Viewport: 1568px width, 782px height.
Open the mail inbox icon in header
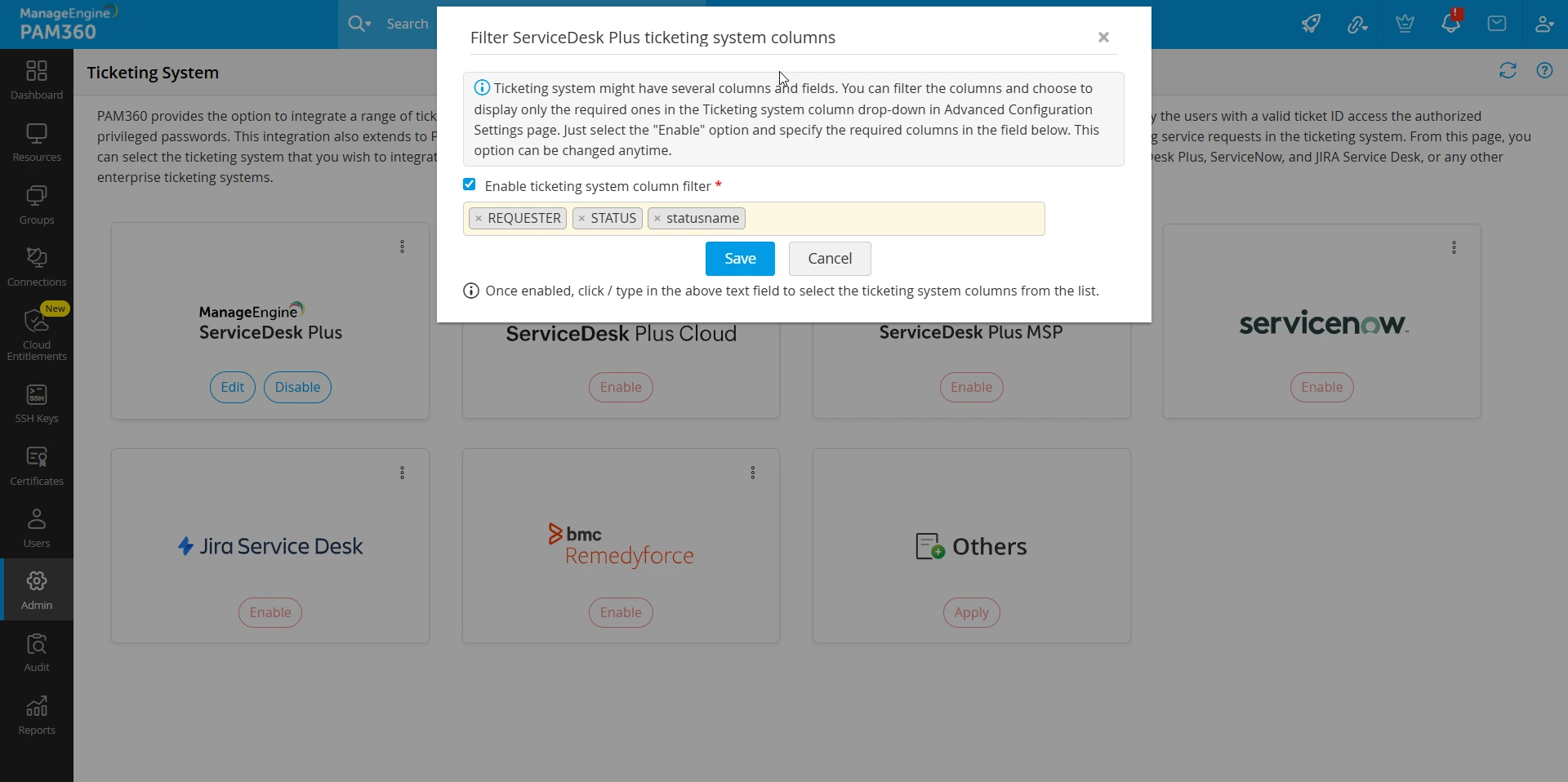point(1497,23)
